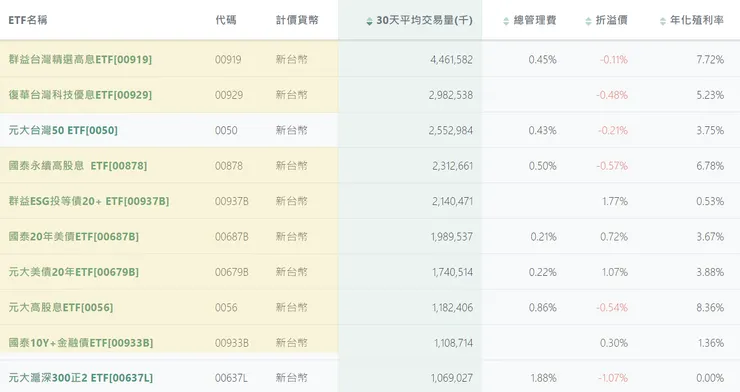The height and width of the screenshot is (392, 740).
Task: Click management fee 0.86%
Action: click(x=542, y=307)
